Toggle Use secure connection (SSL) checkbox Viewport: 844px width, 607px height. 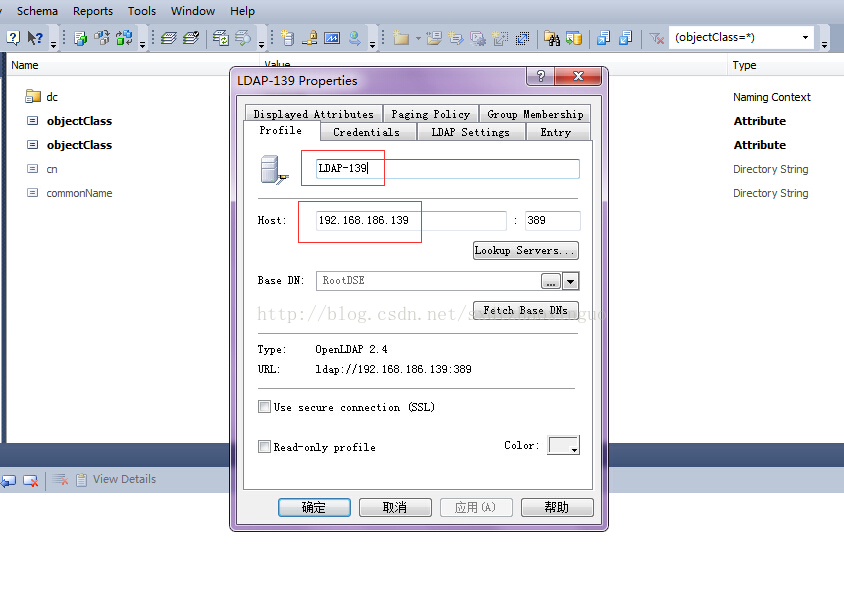(x=264, y=407)
